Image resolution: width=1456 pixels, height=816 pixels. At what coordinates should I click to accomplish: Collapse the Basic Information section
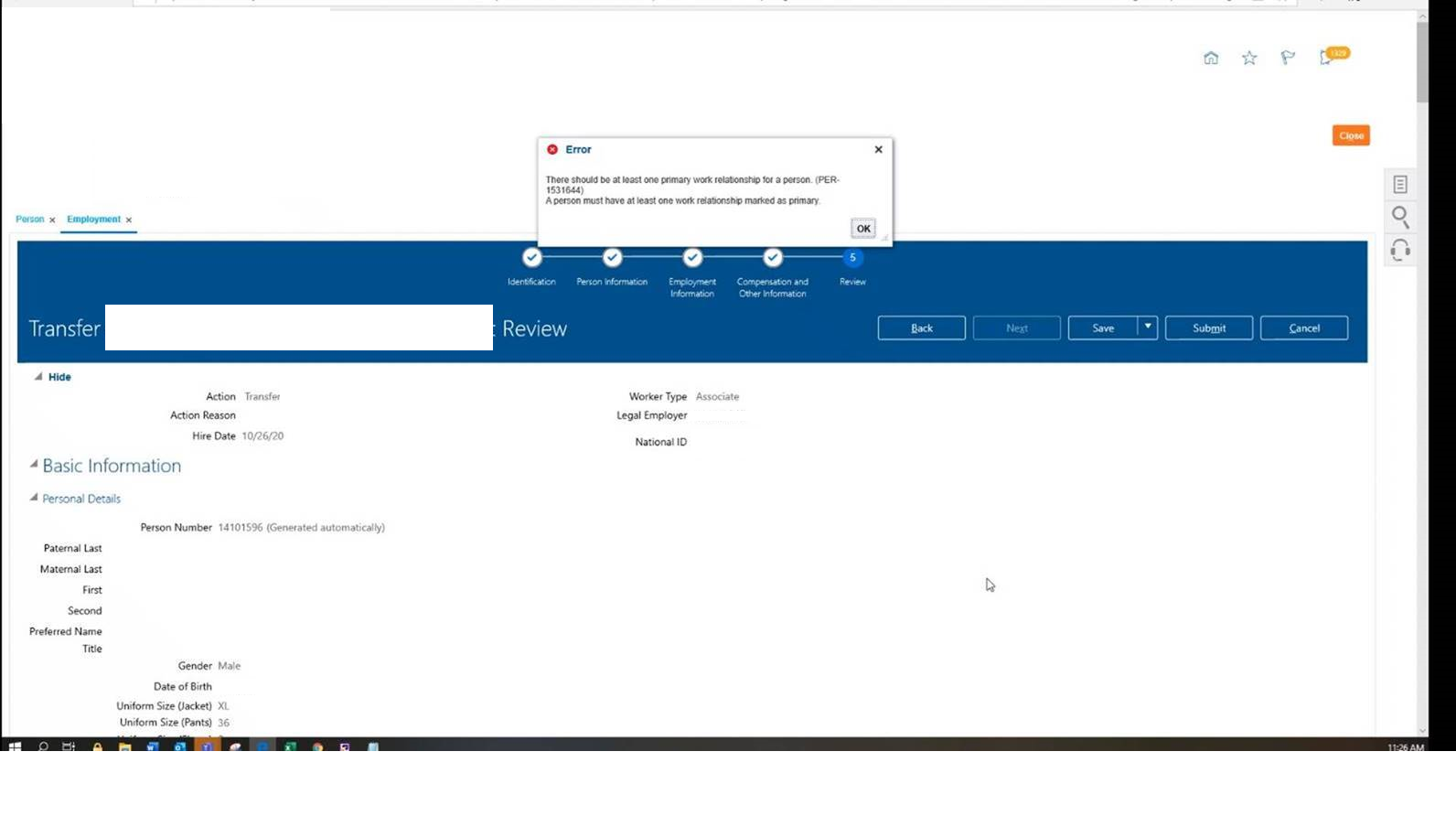[34, 465]
